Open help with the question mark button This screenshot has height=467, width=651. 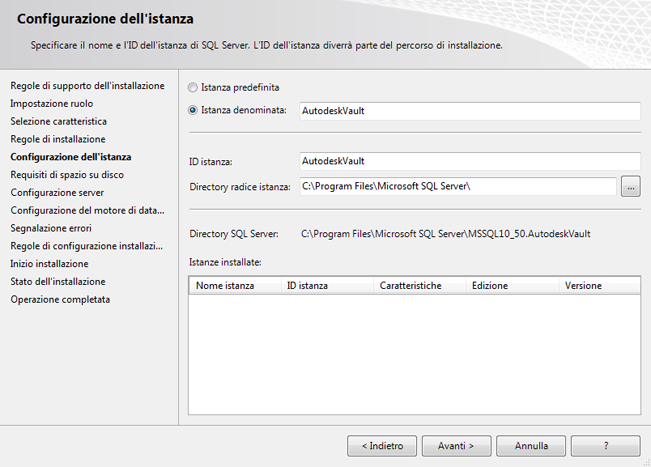click(607, 444)
